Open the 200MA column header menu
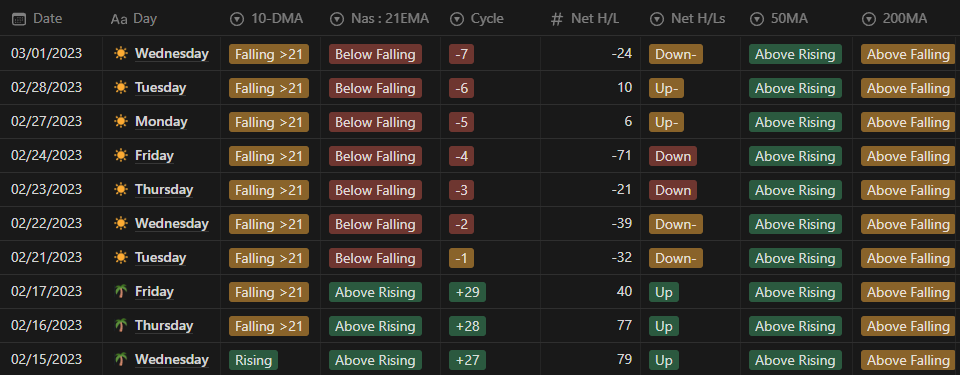The height and width of the screenshot is (375, 960). point(907,19)
